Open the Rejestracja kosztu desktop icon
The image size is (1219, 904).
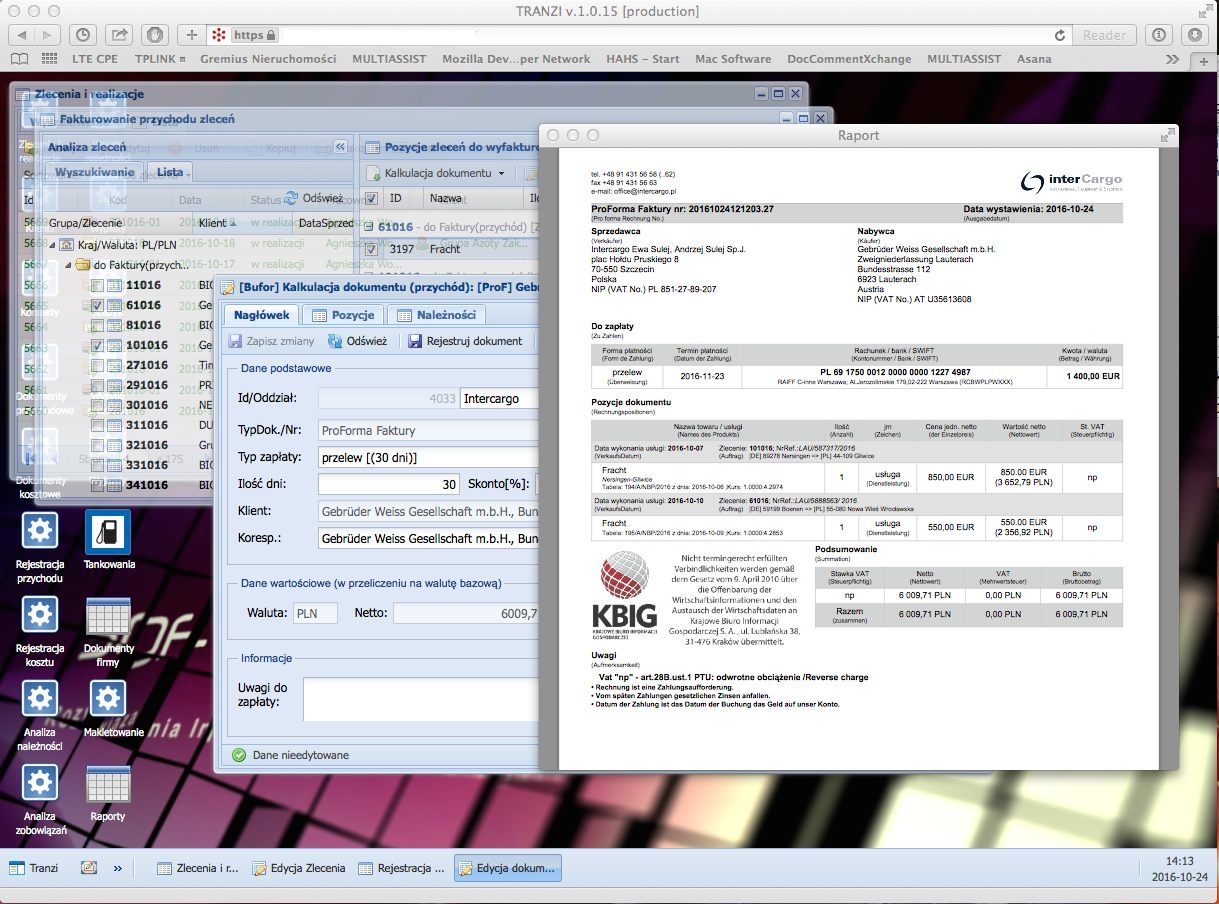pos(39,615)
